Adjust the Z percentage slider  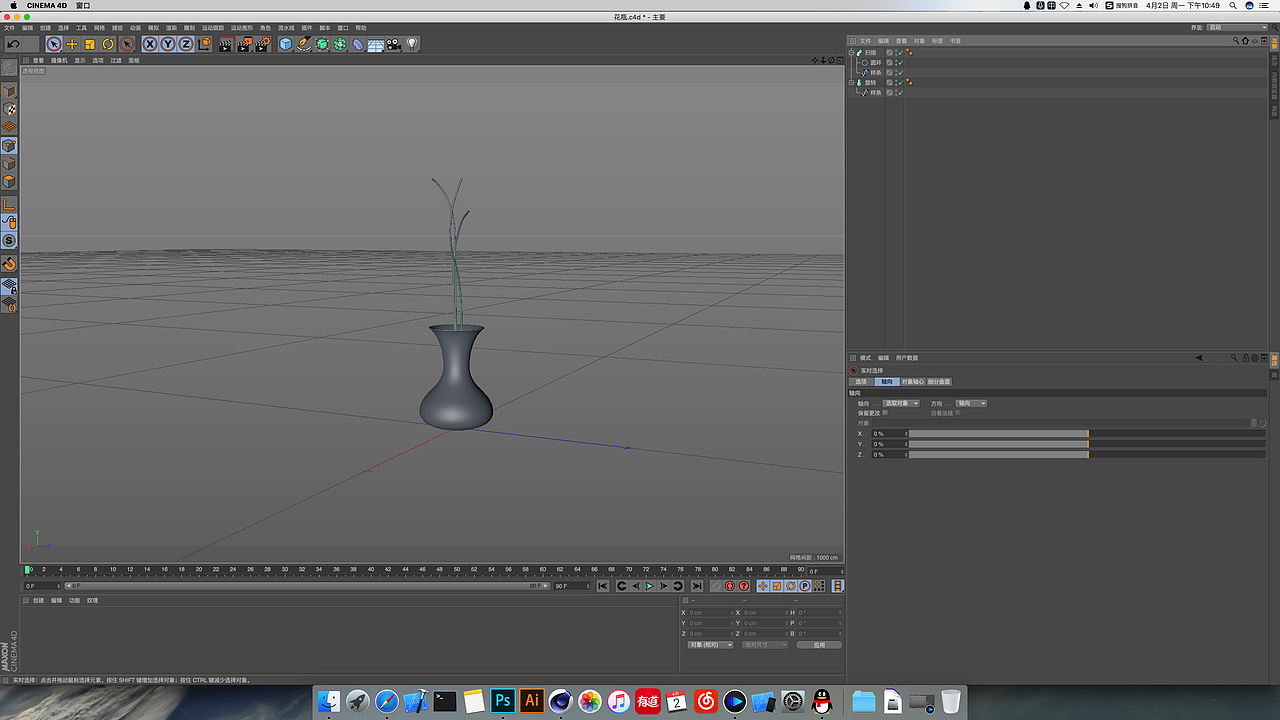pos(1087,455)
